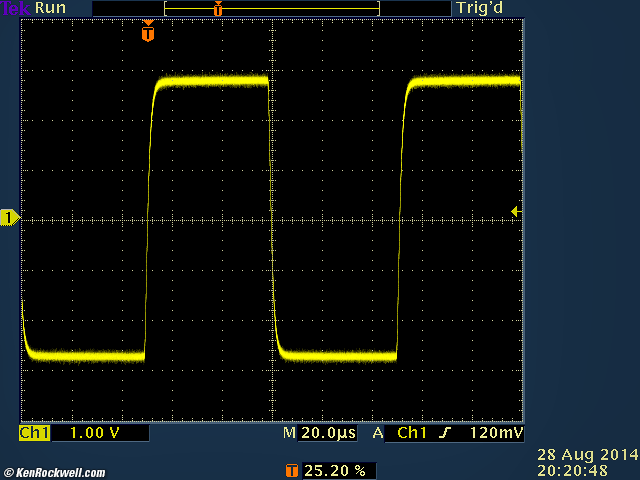The image size is (640, 480).
Task: Click the orange T icon beside 25.20 %
Action: tap(292, 469)
